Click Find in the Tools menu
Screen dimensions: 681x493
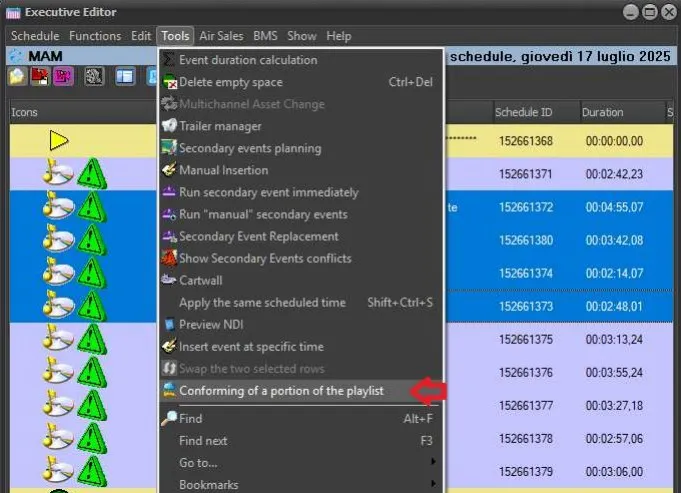coord(190,418)
